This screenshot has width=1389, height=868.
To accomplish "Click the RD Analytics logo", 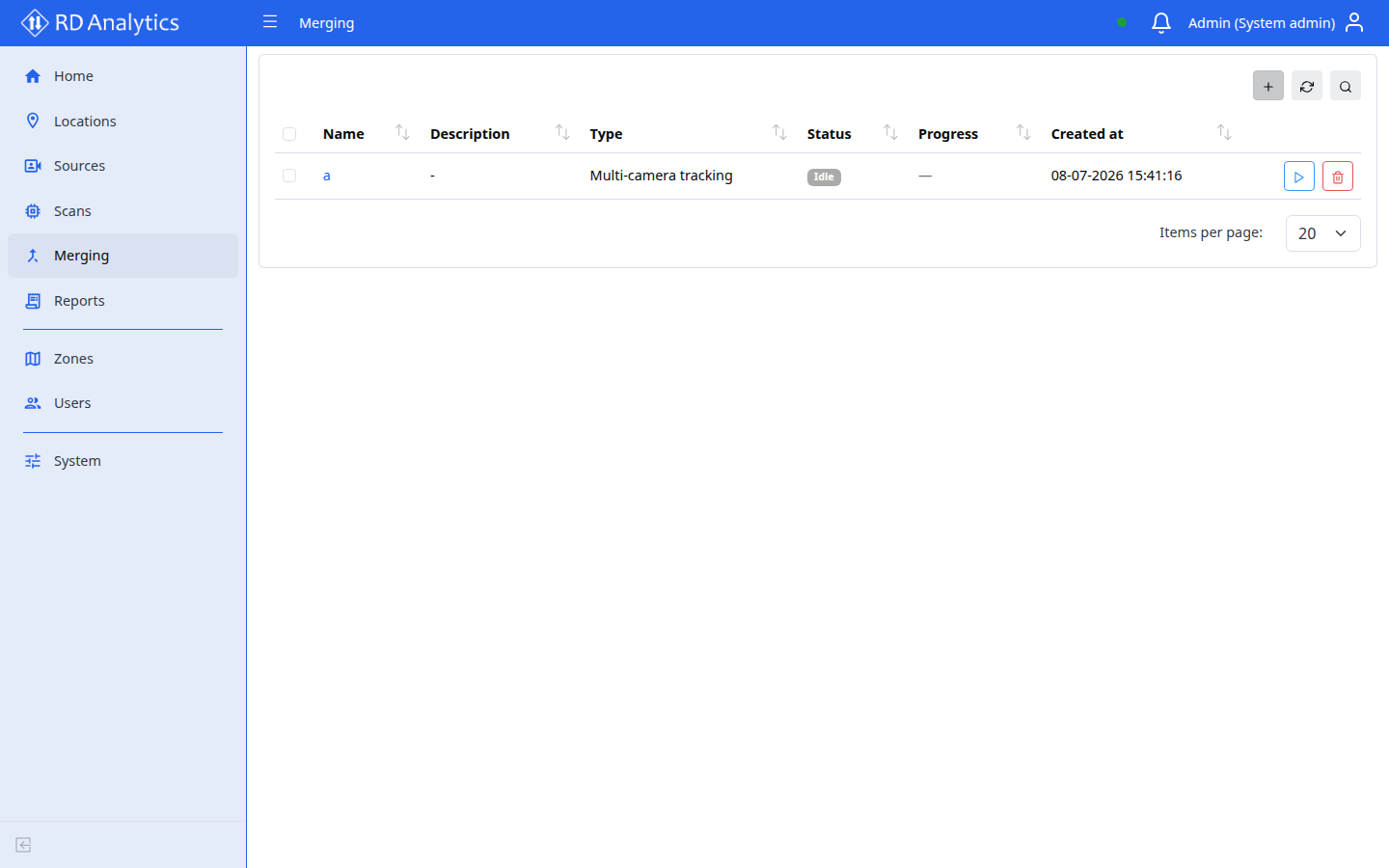I will [x=100, y=22].
